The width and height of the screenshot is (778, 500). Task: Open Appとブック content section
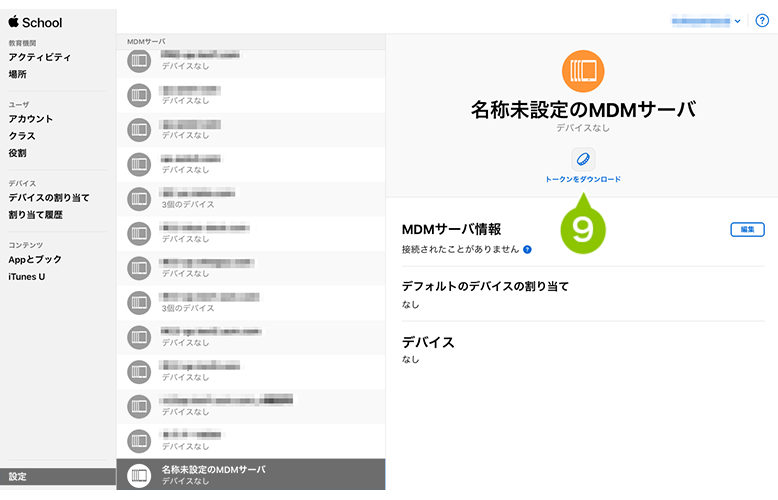click(x=35, y=259)
